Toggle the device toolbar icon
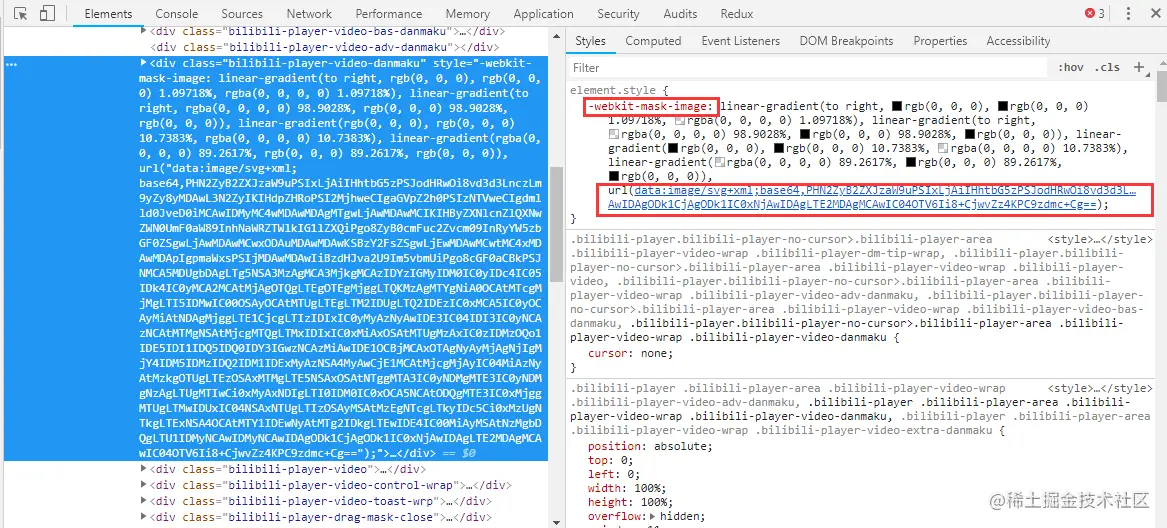 [x=47, y=13]
